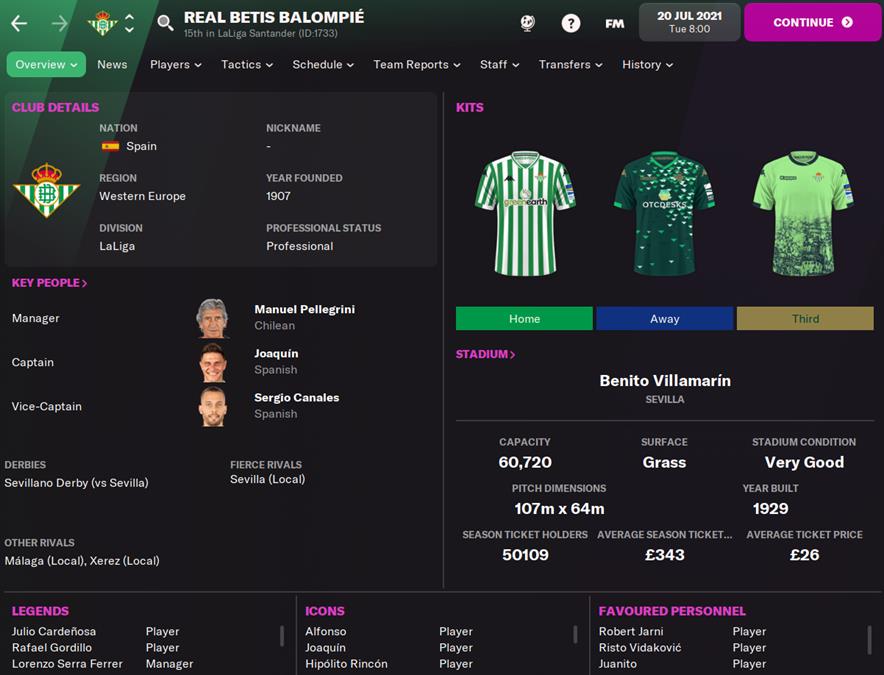This screenshot has width=884, height=675.
Task: Open the FM menu logo
Action: 615,23
